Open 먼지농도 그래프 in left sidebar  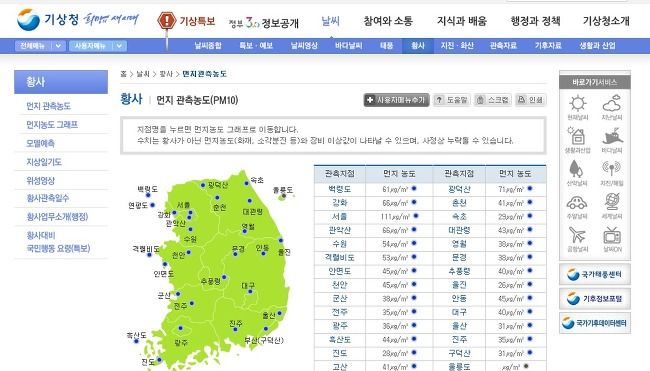pos(52,125)
